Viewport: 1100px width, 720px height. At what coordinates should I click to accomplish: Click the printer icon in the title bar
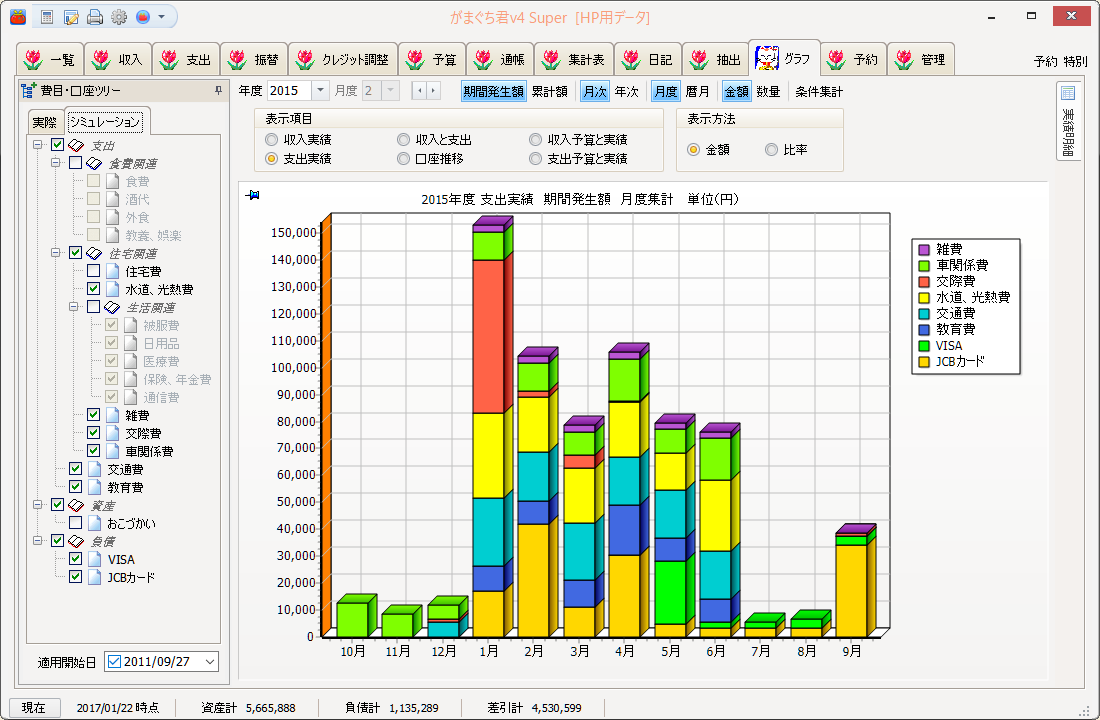[95, 17]
